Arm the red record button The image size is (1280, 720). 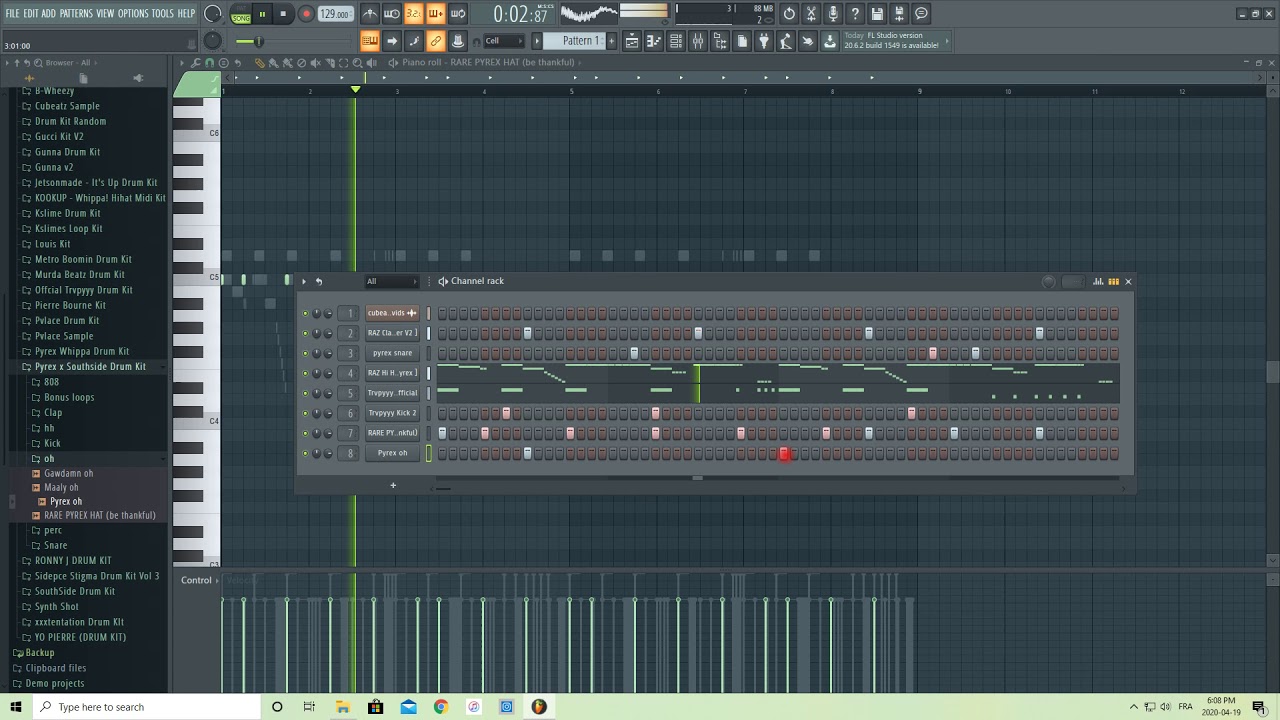click(x=306, y=14)
